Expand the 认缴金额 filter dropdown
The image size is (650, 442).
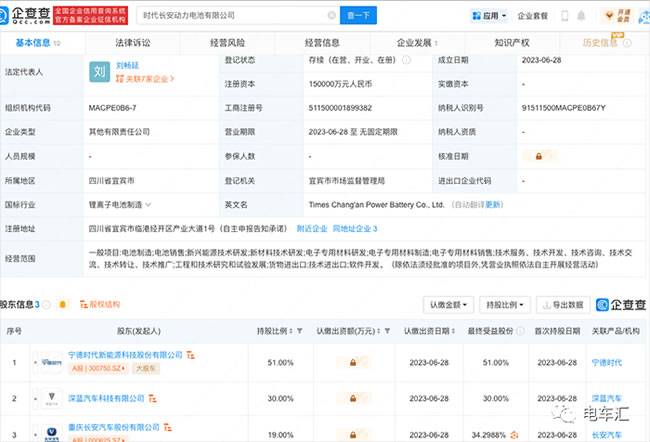[447, 304]
